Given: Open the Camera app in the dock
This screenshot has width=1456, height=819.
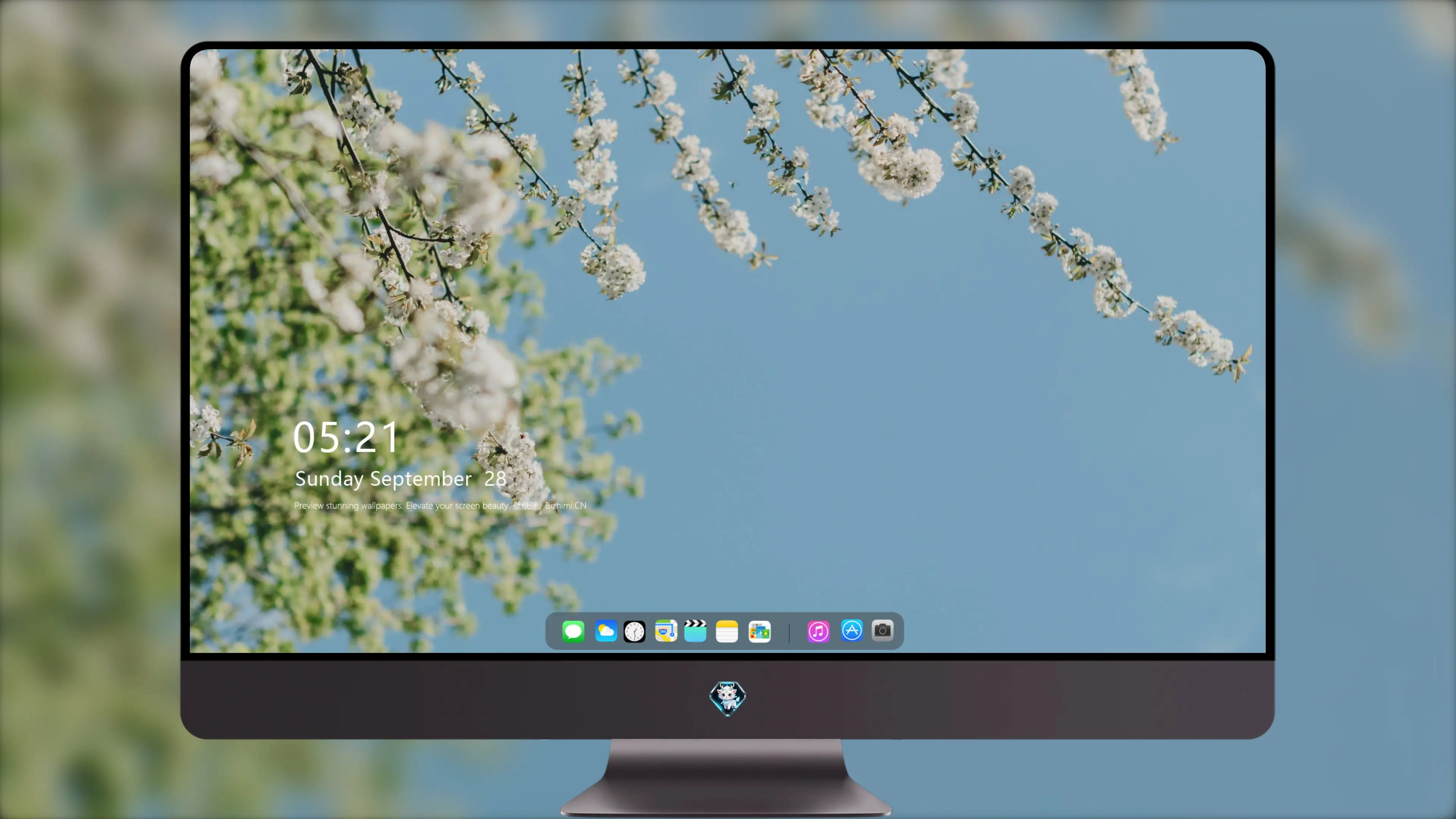Looking at the screenshot, I should pos(882,630).
